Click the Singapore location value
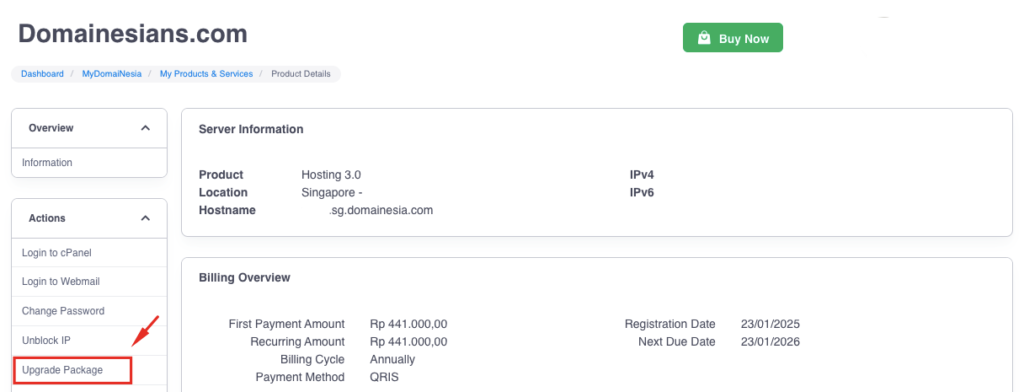The image size is (1024, 392). tap(332, 193)
